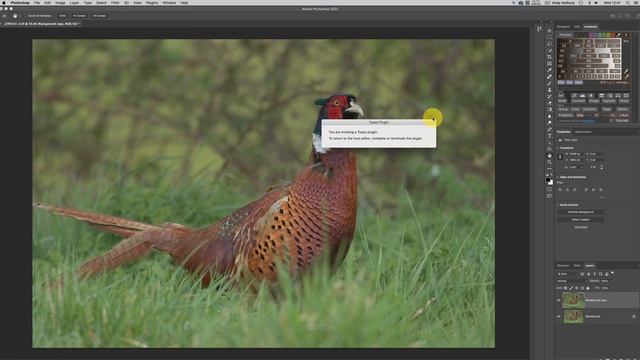Open the File menu
Image resolution: width=640 pixels, height=360 pixels.
tap(37, 2)
